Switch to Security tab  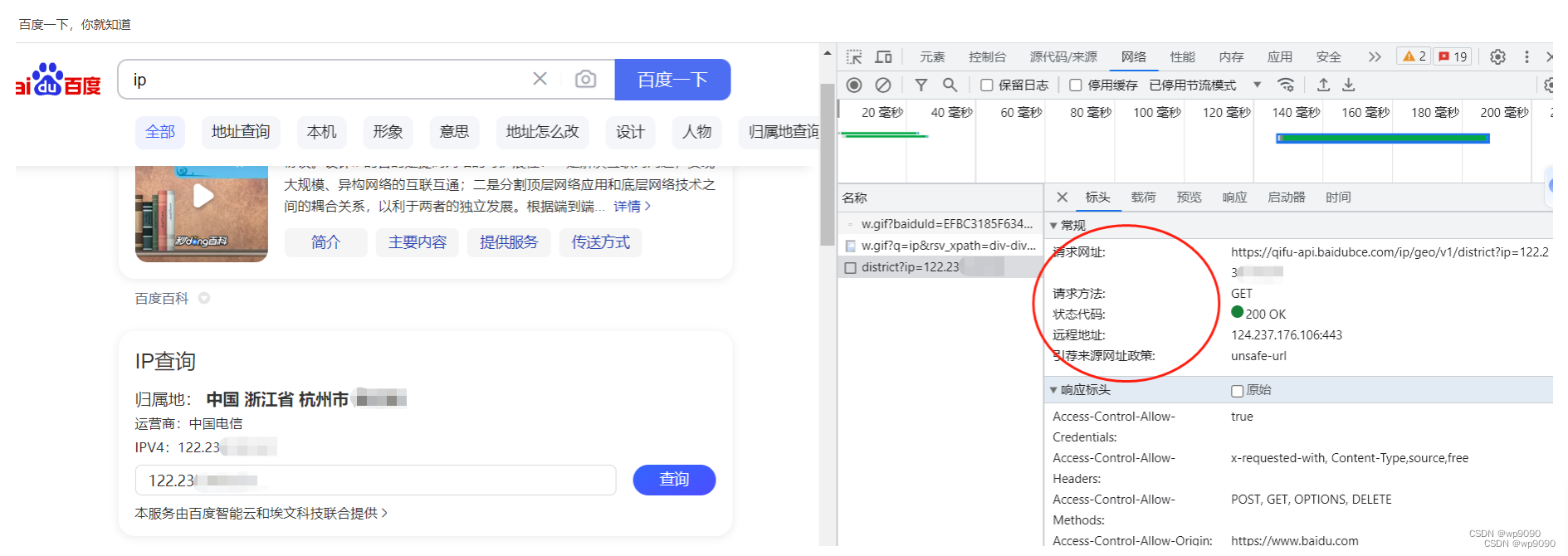click(x=1328, y=56)
